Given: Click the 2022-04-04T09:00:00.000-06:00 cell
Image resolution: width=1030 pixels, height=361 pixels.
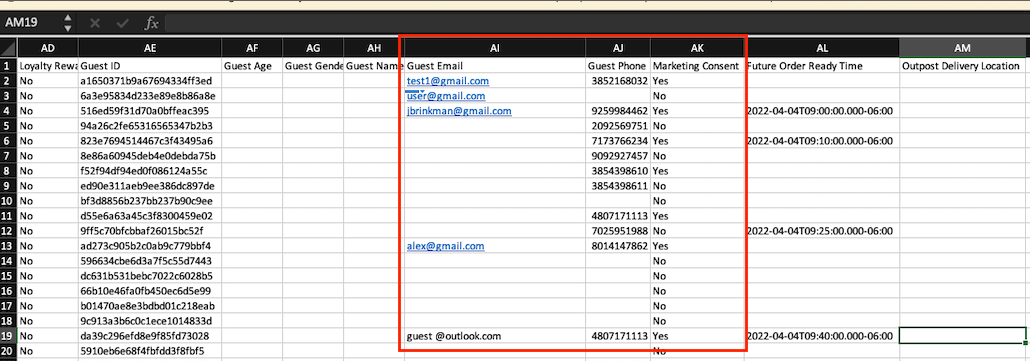Looking at the screenshot, I should 822,111.
